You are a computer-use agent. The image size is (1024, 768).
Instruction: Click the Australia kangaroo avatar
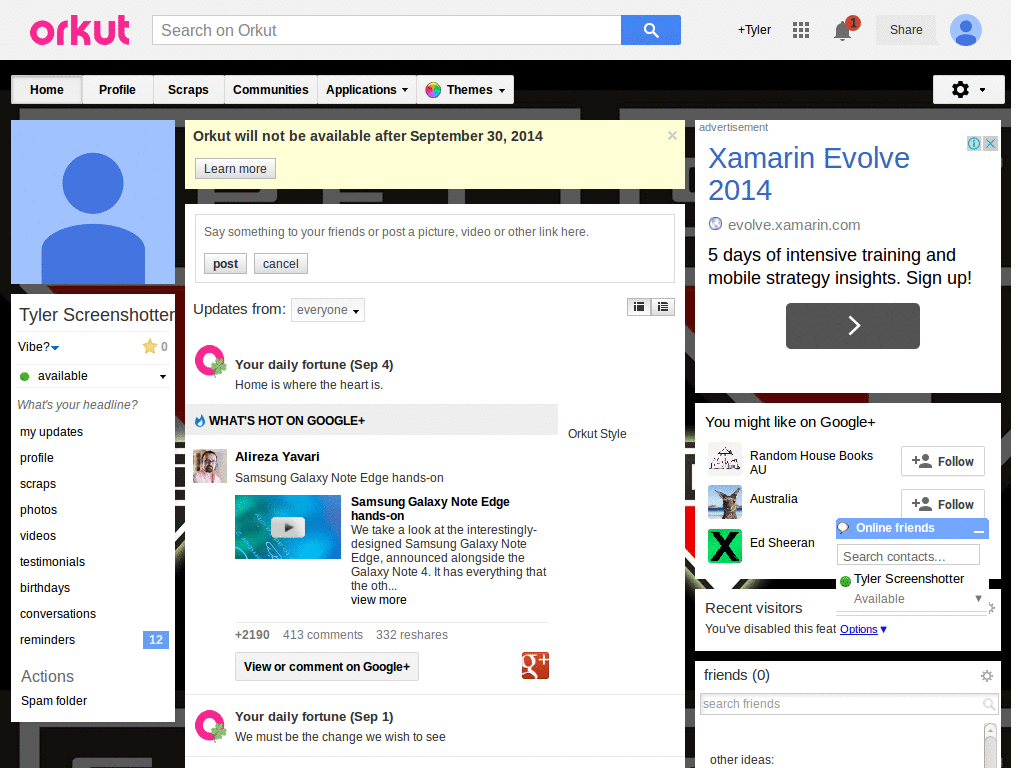point(725,502)
